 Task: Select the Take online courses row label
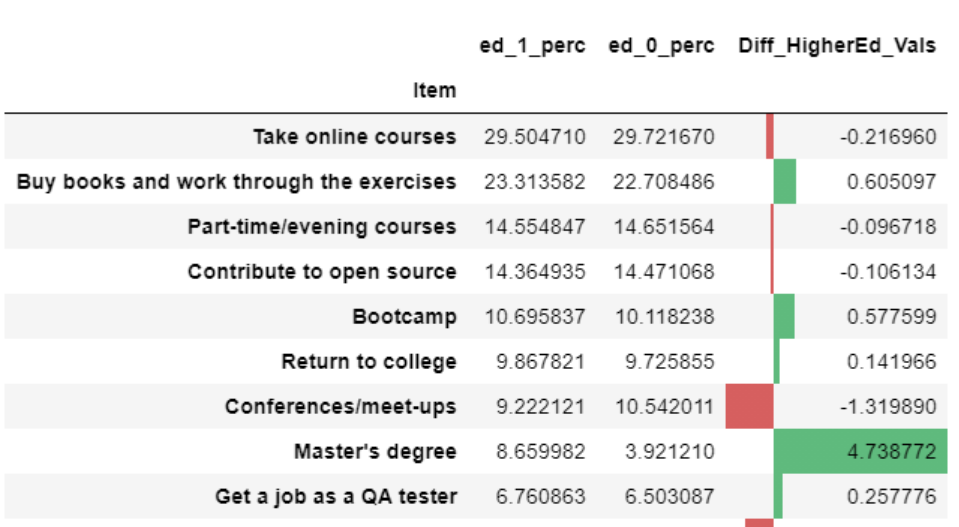coord(354,136)
